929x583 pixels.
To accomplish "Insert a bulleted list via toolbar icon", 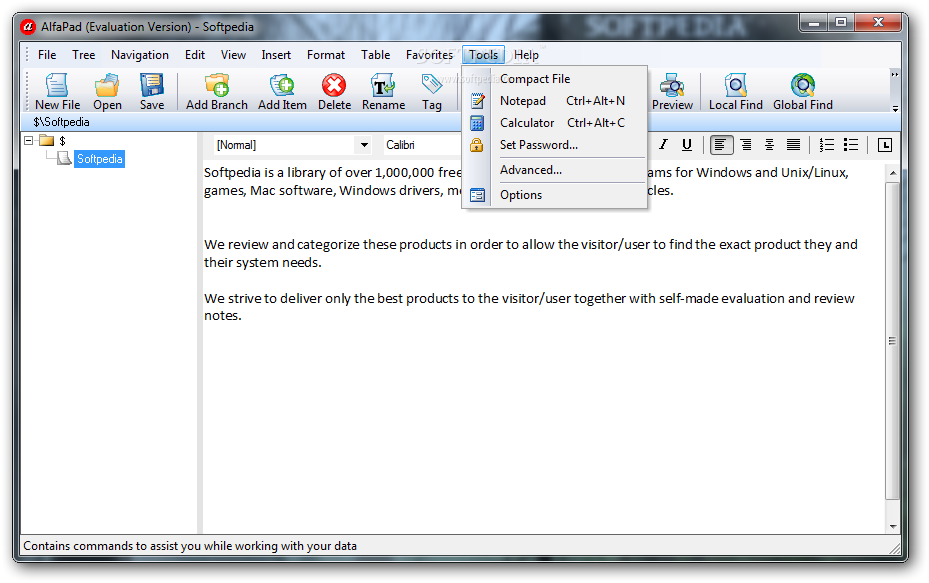I will coord(851,145).
